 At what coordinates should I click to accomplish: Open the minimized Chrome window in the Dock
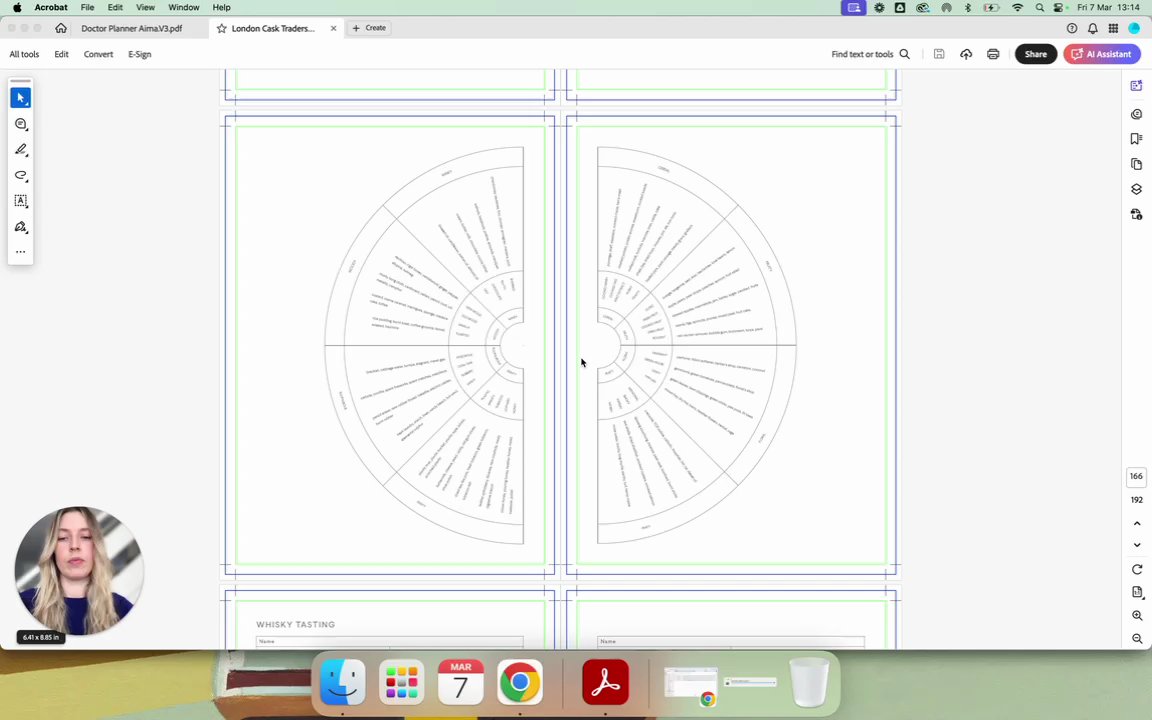[x=691, y=685]
